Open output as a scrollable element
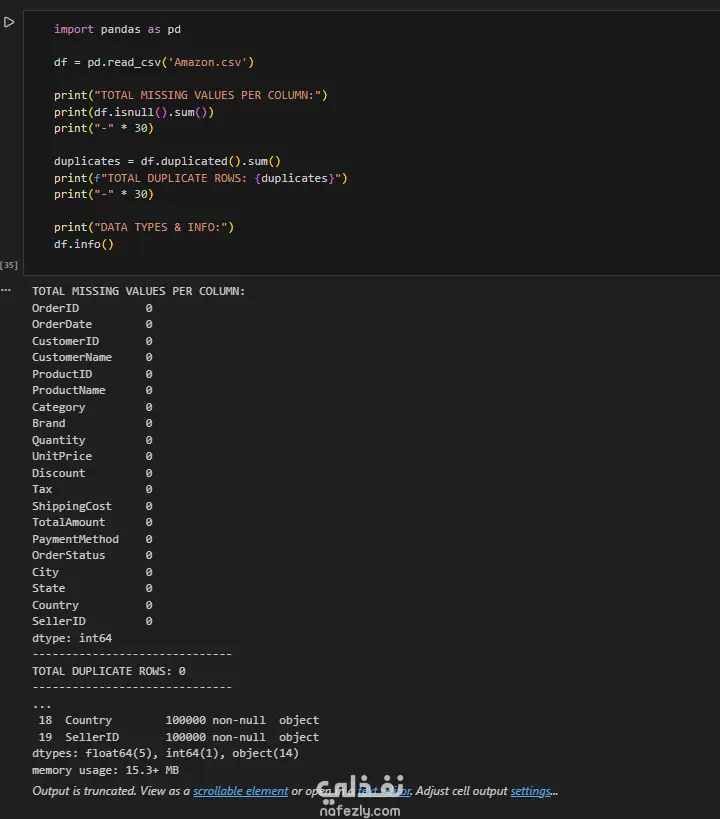720x819 pixels. coord(240,791)
